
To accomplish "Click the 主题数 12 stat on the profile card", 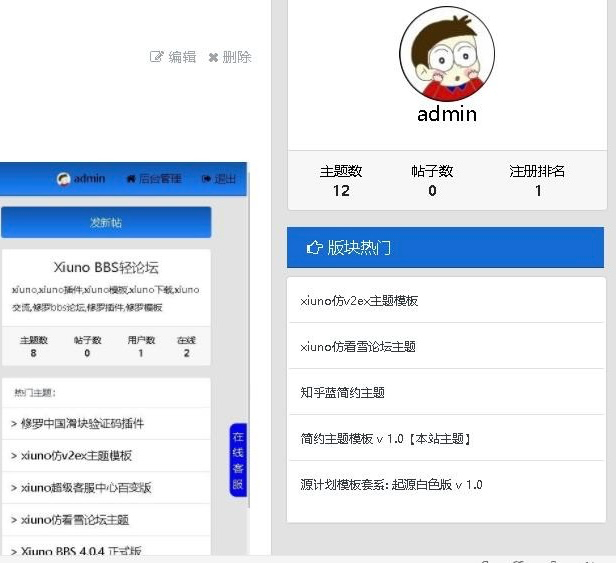I will pyautogui.click(x=341, y=181).
